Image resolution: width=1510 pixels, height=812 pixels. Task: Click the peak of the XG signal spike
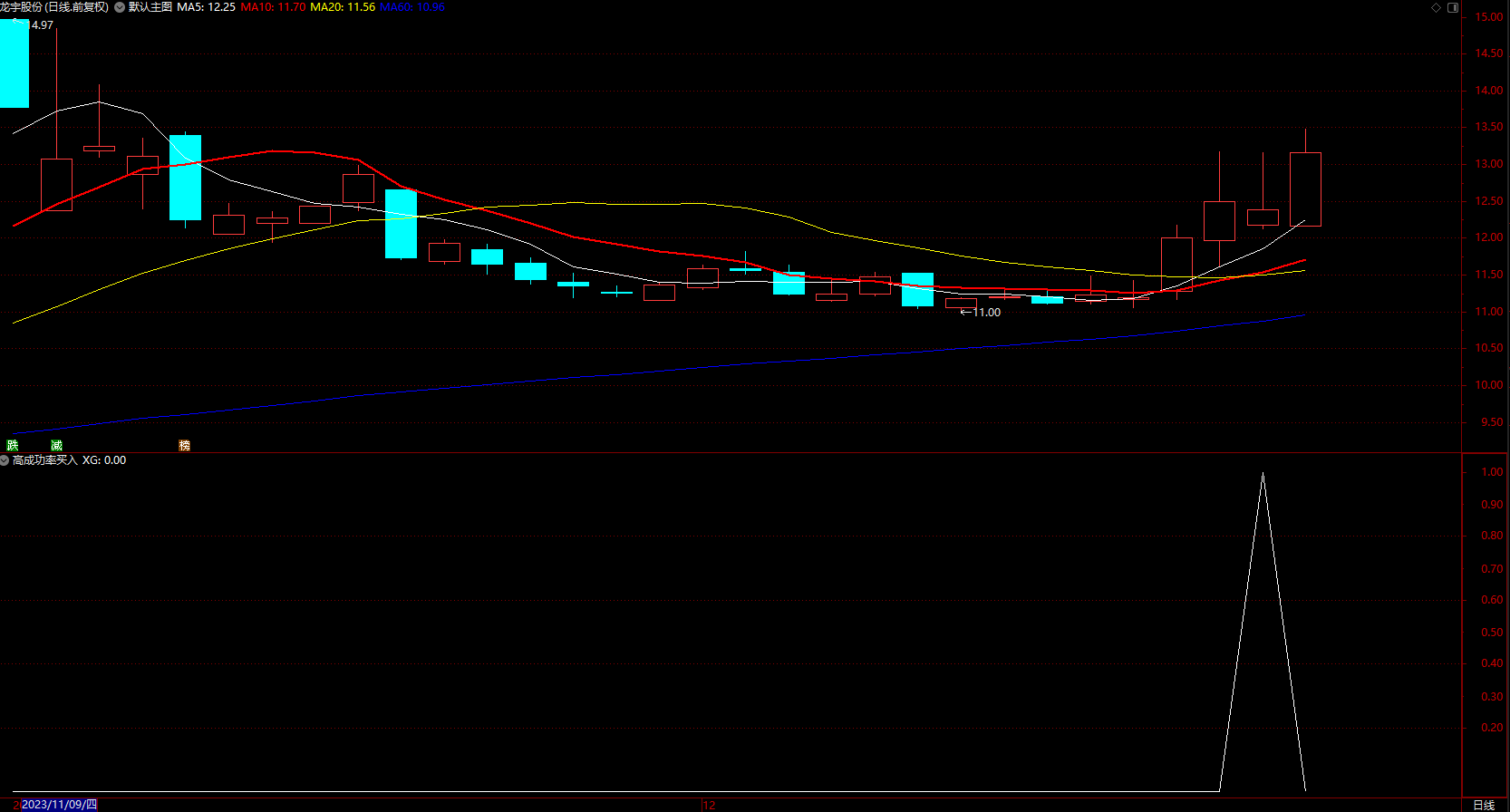tap(1263, 473)
